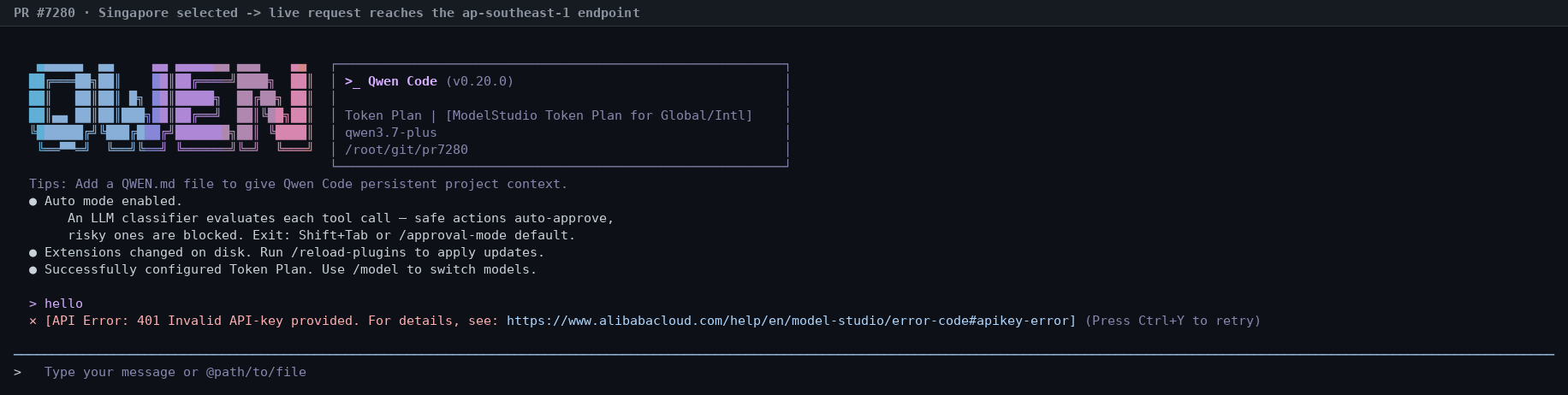Click the bullet before Successfully configured Token Plan
This screenshot has width=1568, height=395.
coord(33,269)
